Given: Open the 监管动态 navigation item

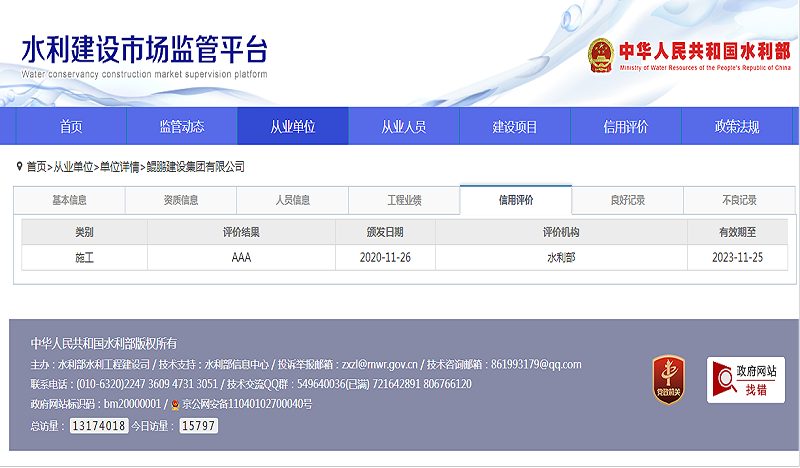Looking at the screenshot, I should pyautogui.click(x=182, y=126).
